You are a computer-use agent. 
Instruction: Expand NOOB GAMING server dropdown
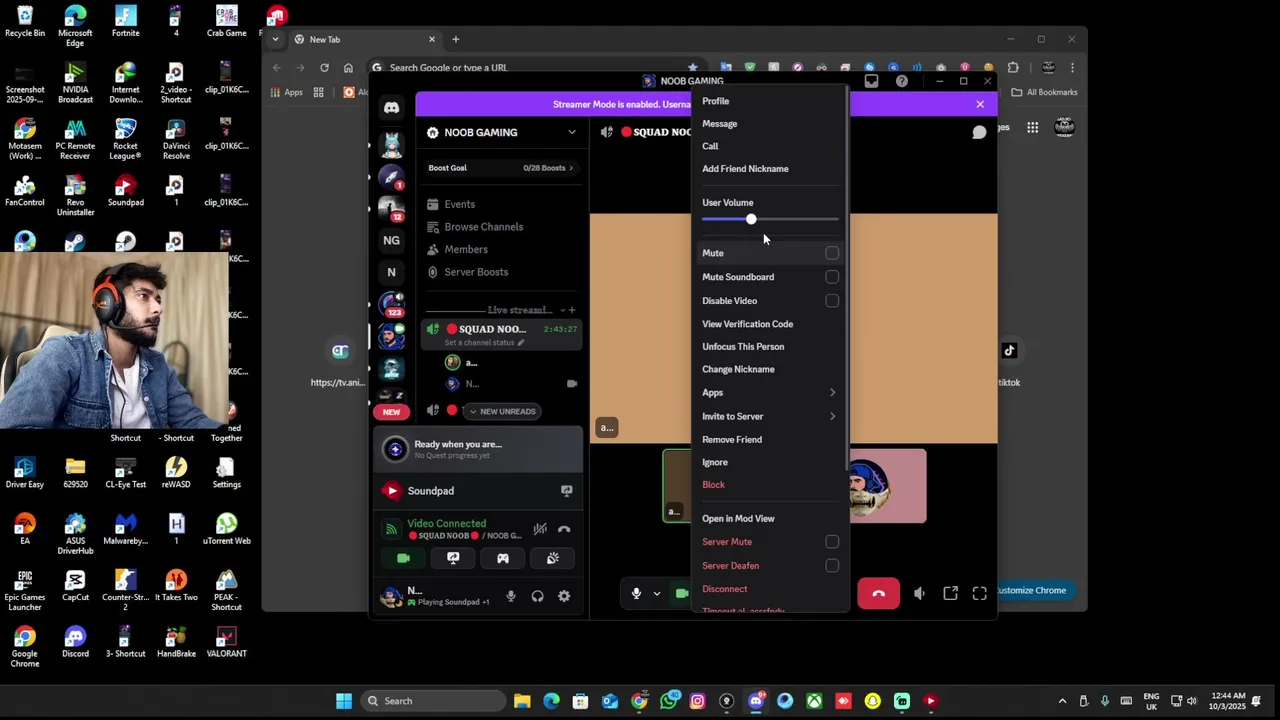572,132
